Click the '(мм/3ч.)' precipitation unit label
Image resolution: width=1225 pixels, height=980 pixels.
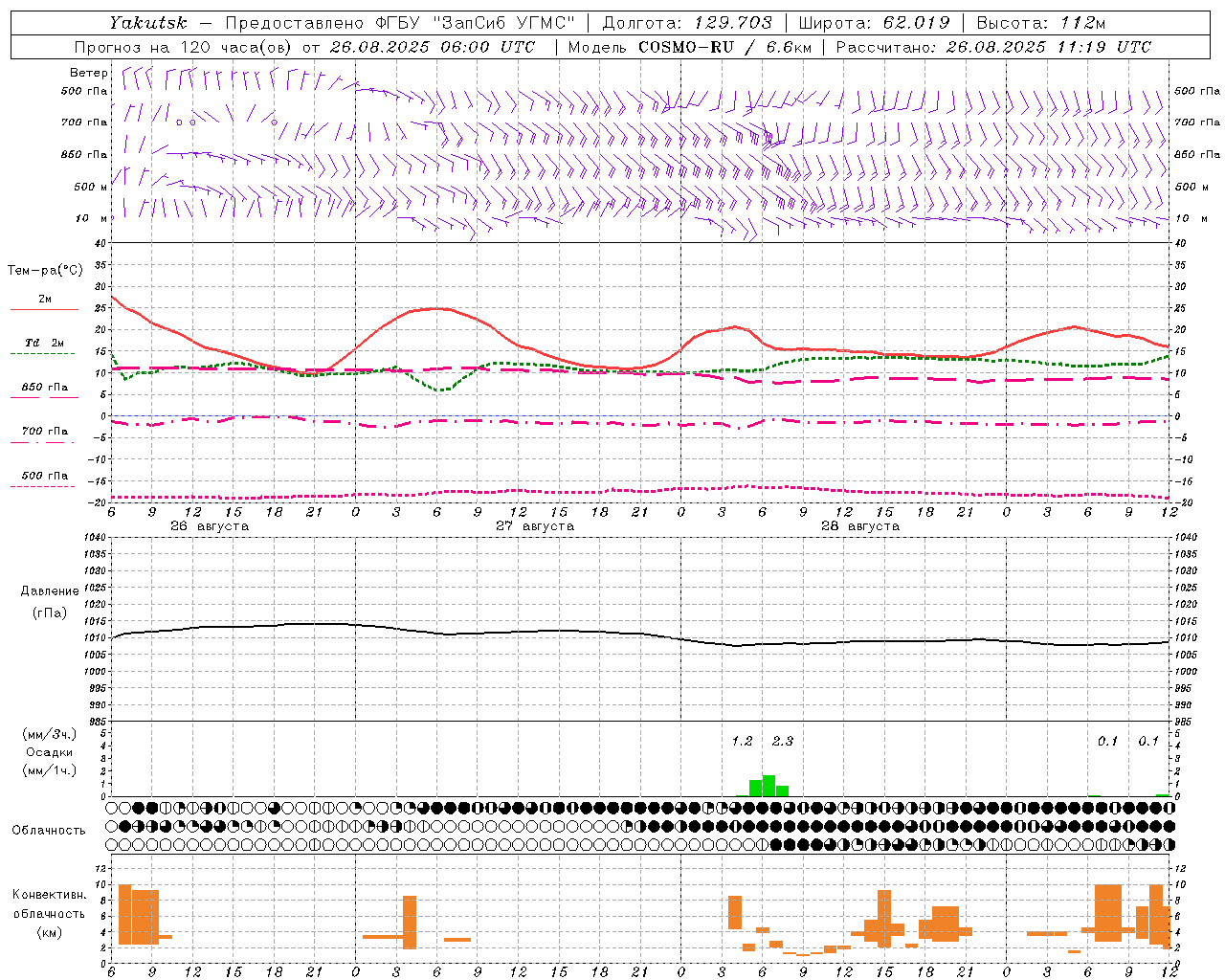[x=50, y=734]
